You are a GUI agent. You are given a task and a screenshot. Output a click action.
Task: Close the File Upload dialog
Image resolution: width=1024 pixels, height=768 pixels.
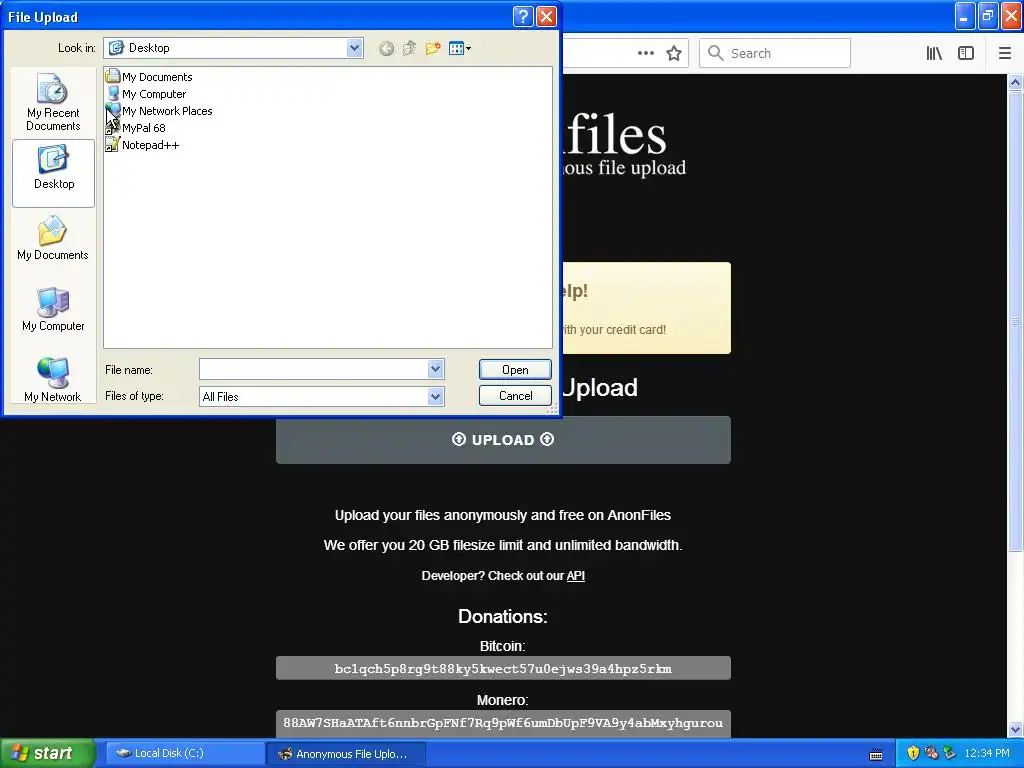(546, 16)
